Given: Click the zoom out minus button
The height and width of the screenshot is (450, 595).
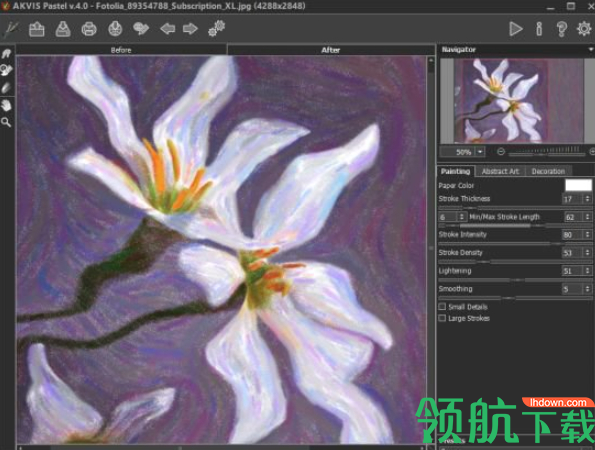Looking at the screenshot, I should tap(501, 152).
